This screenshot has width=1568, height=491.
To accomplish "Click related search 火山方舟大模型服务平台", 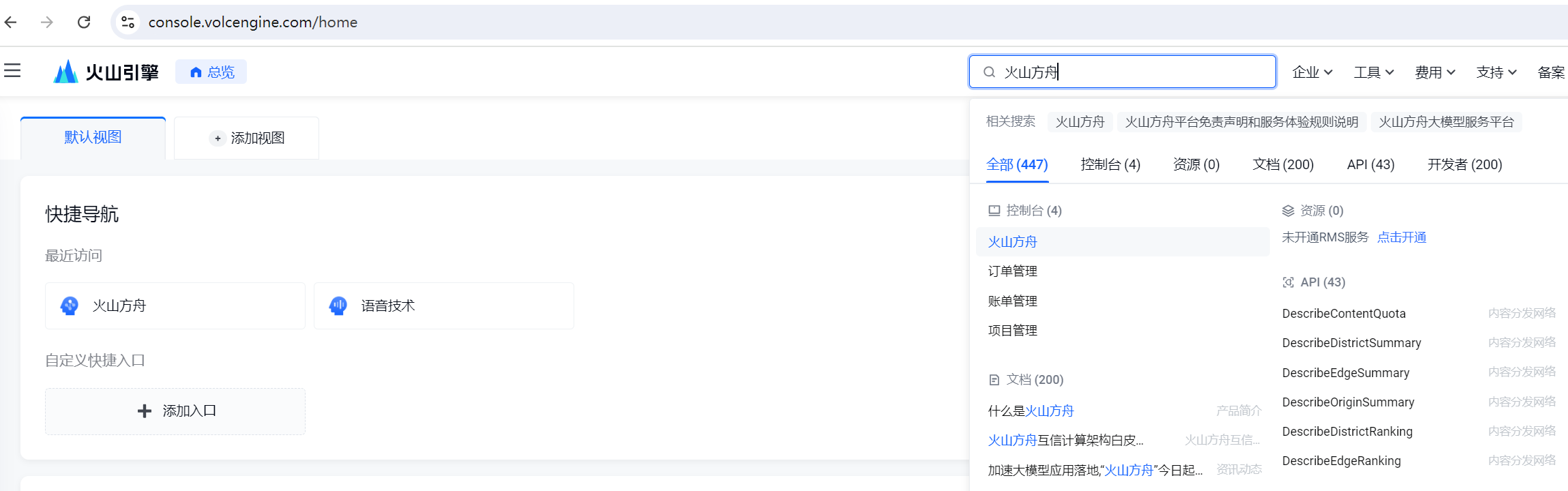I will tap(1446, 122).
